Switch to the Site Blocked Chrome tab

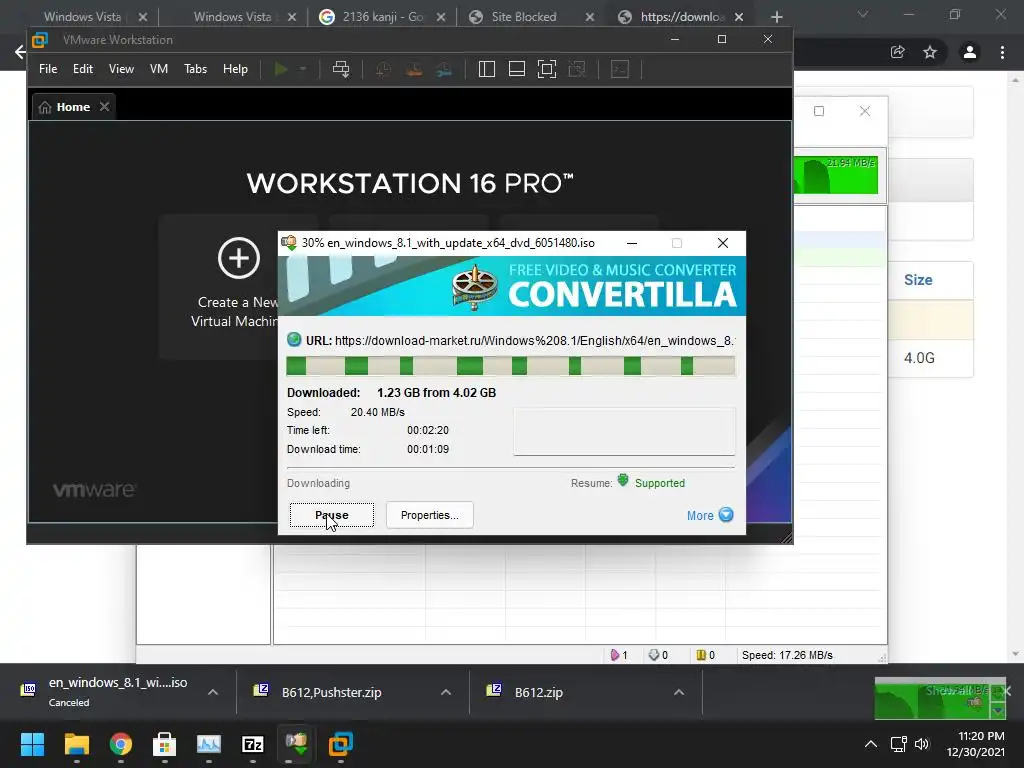coord(524,17)
